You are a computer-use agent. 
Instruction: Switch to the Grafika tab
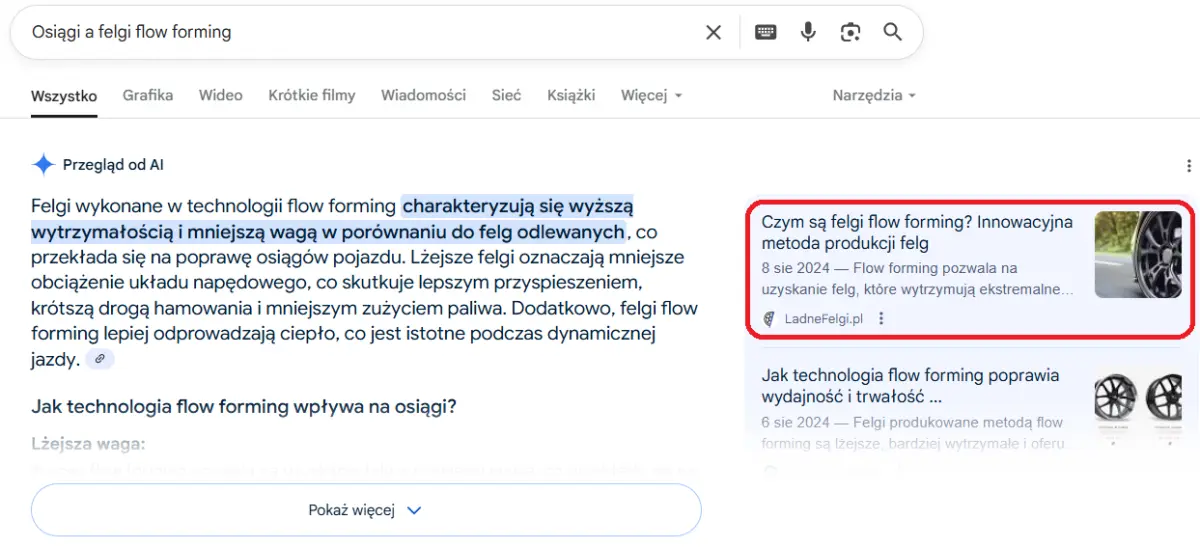pyautogui.click(x=148, y=95)
